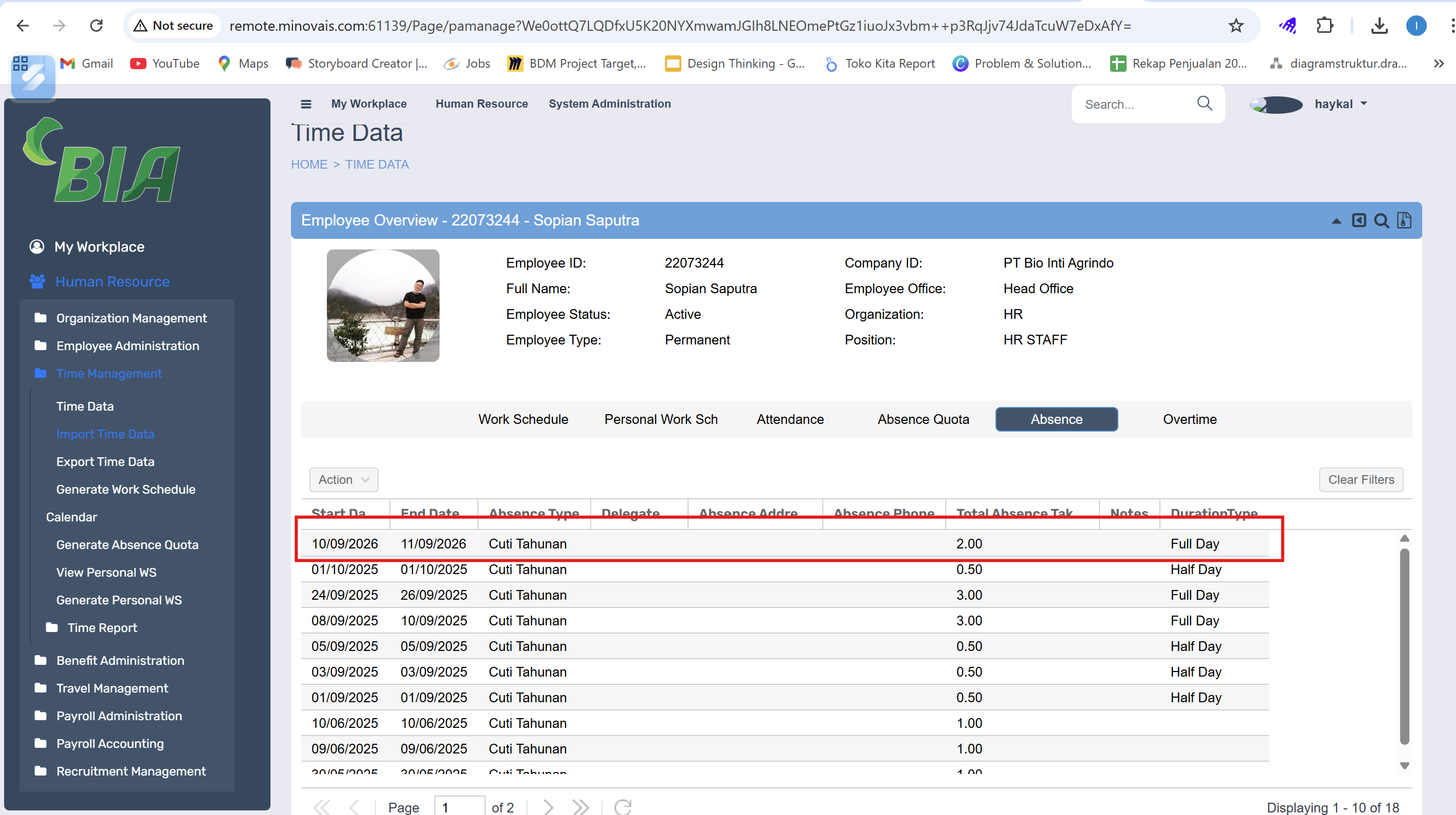The width and height of the screenshot is (1456, 815).
Task: Collapse the Employee Overview panel with up arrow
Action: (1336, 221)
